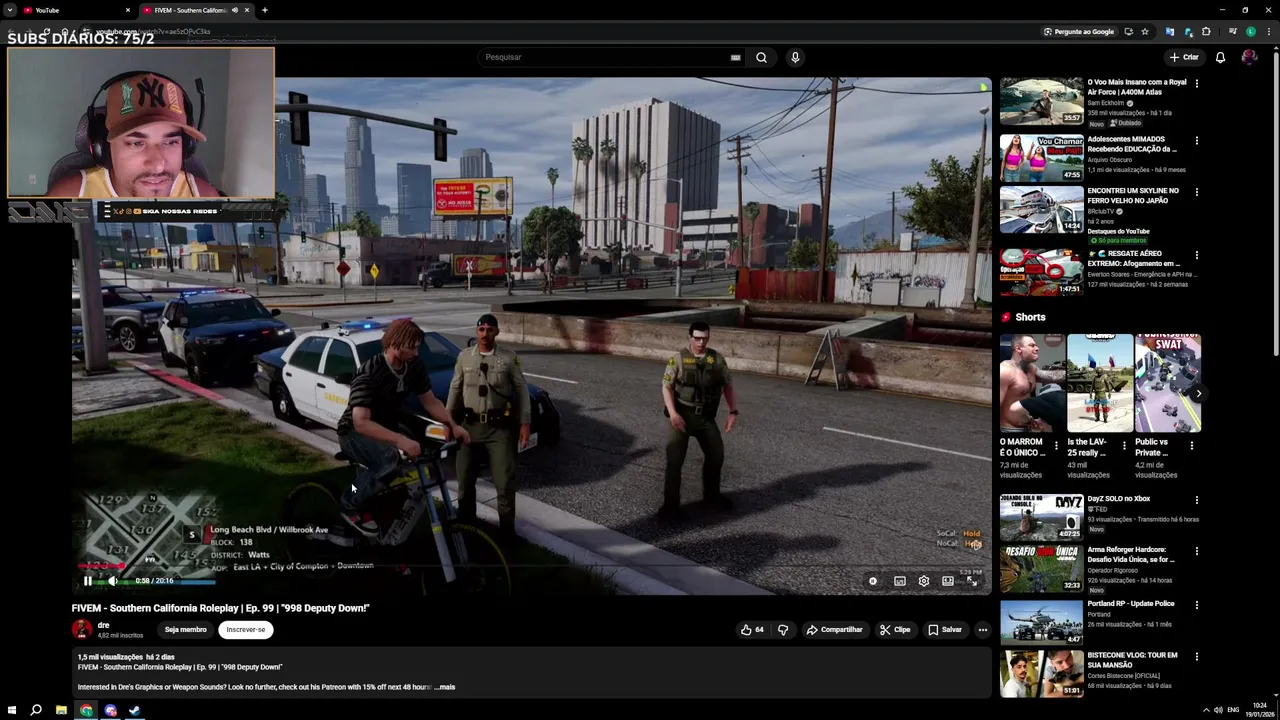
Task: Click the install app icon in address bar
Action: 1128,31
